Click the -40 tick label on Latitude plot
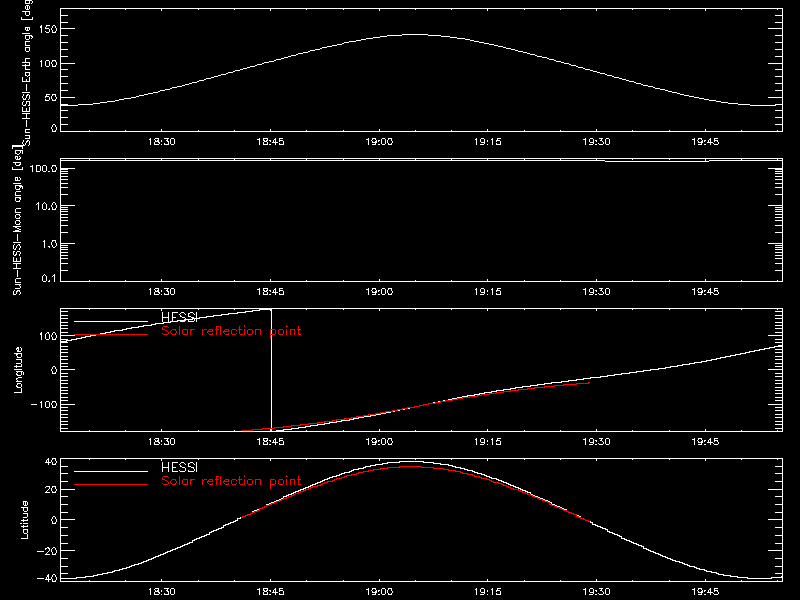The height and width of the screenshot is (600, 800). click(47, 579)
